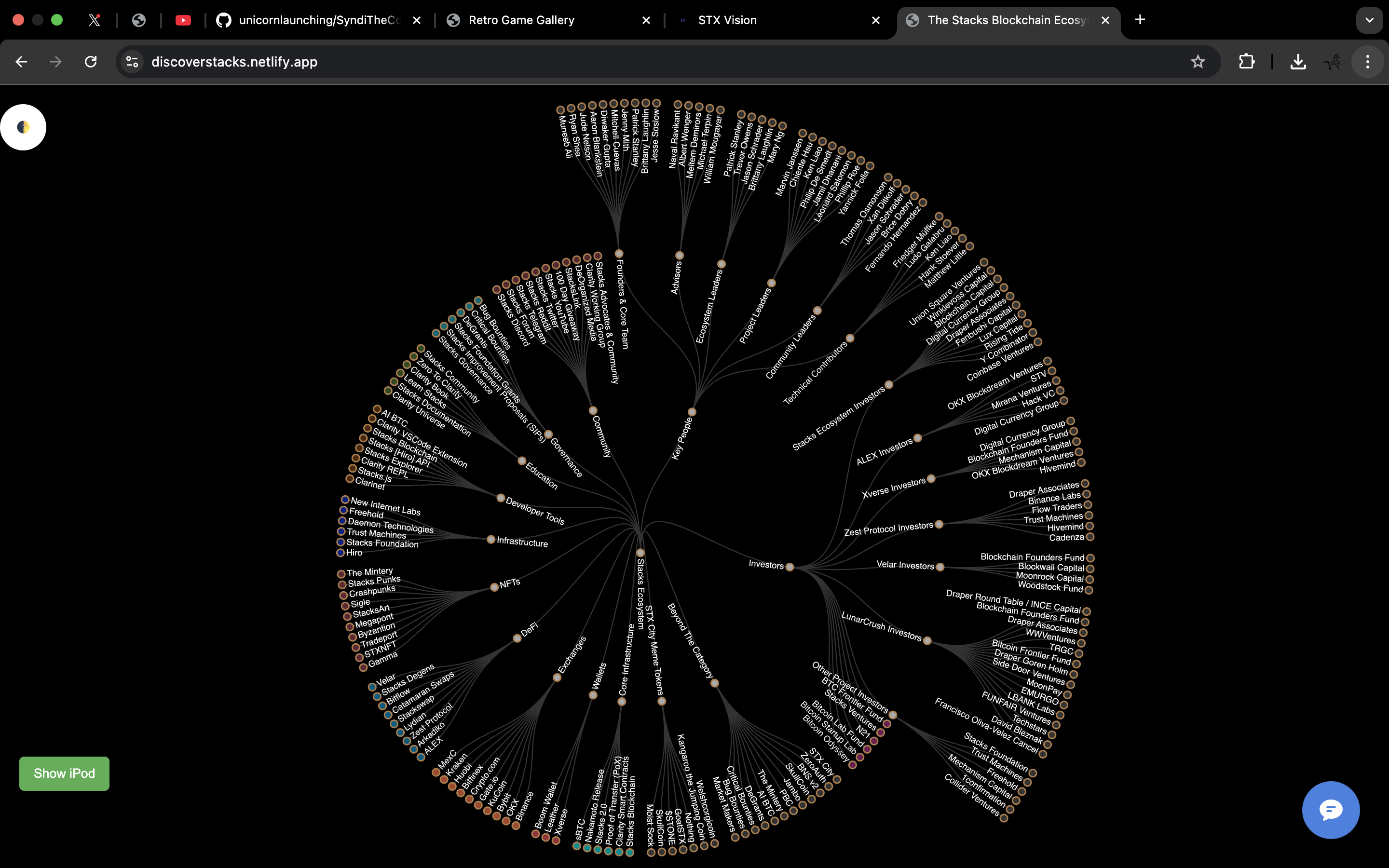Image resolution: width=1389 pixels, height=868 pixels.
Task: Open the chat widget bubble
Action: 1331,810
